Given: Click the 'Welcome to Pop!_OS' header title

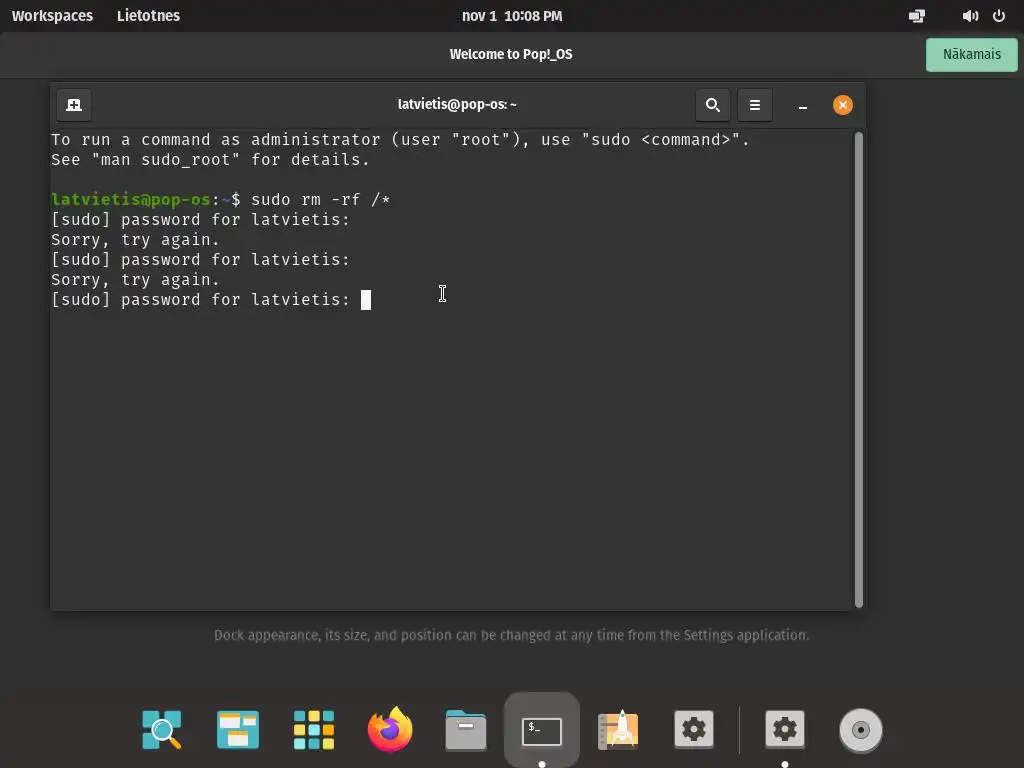Looking at the screenshot, I should (x=511, y=54).
